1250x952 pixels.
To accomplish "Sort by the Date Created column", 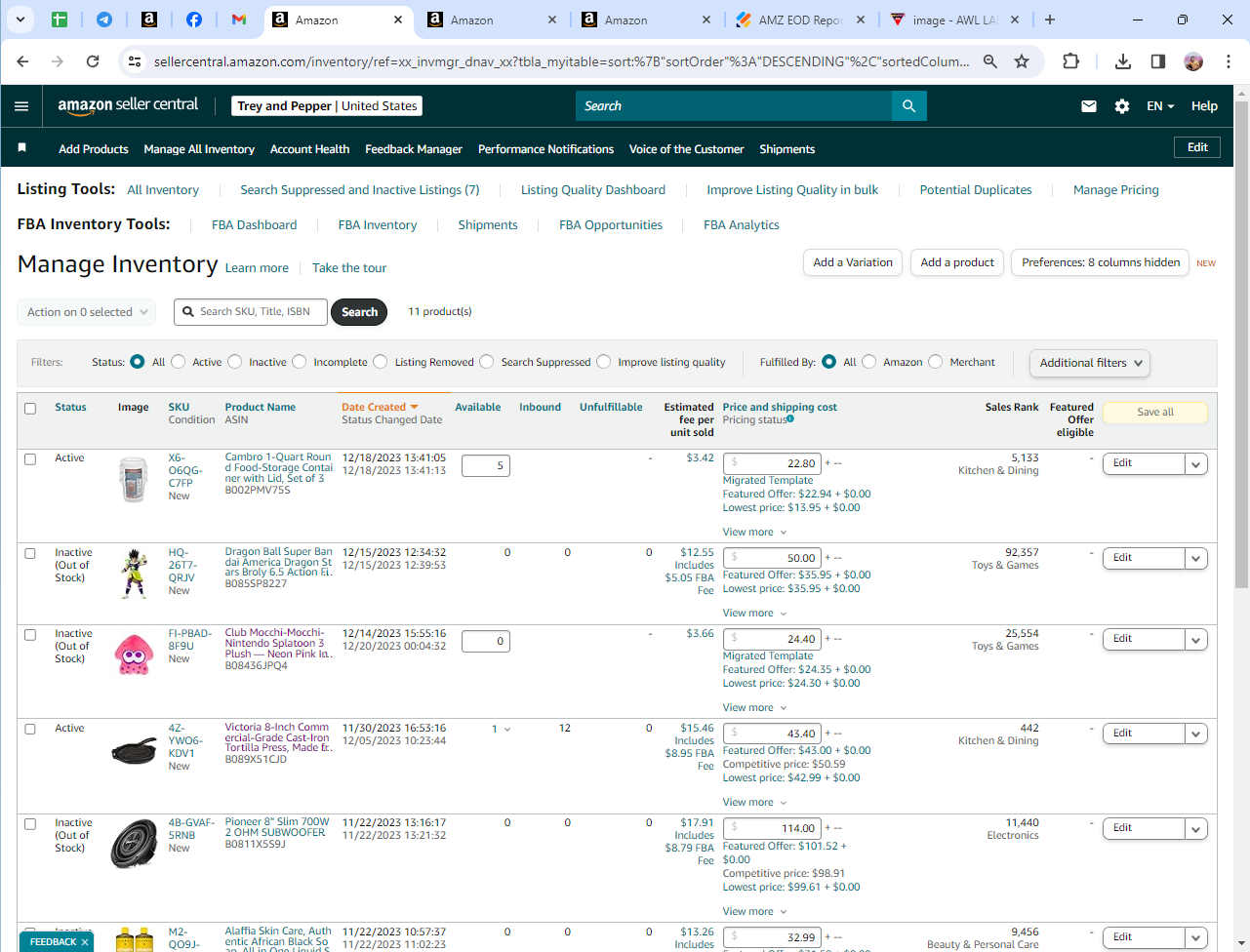I will tap(380, 408).
